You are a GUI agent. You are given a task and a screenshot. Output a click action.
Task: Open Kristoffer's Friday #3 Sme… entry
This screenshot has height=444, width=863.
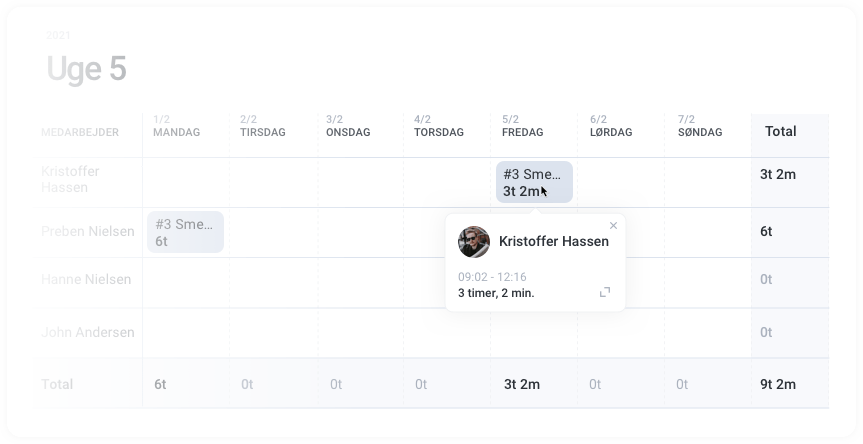(x=534, y=182)
